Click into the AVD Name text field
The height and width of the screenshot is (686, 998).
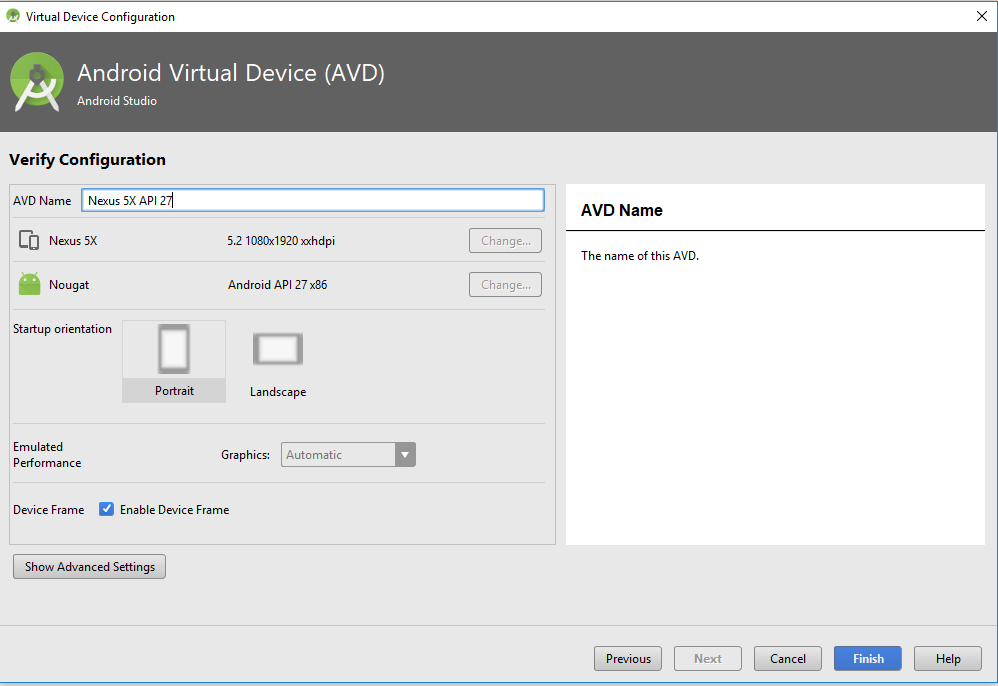pyautogui.click(x=313, y=200)
